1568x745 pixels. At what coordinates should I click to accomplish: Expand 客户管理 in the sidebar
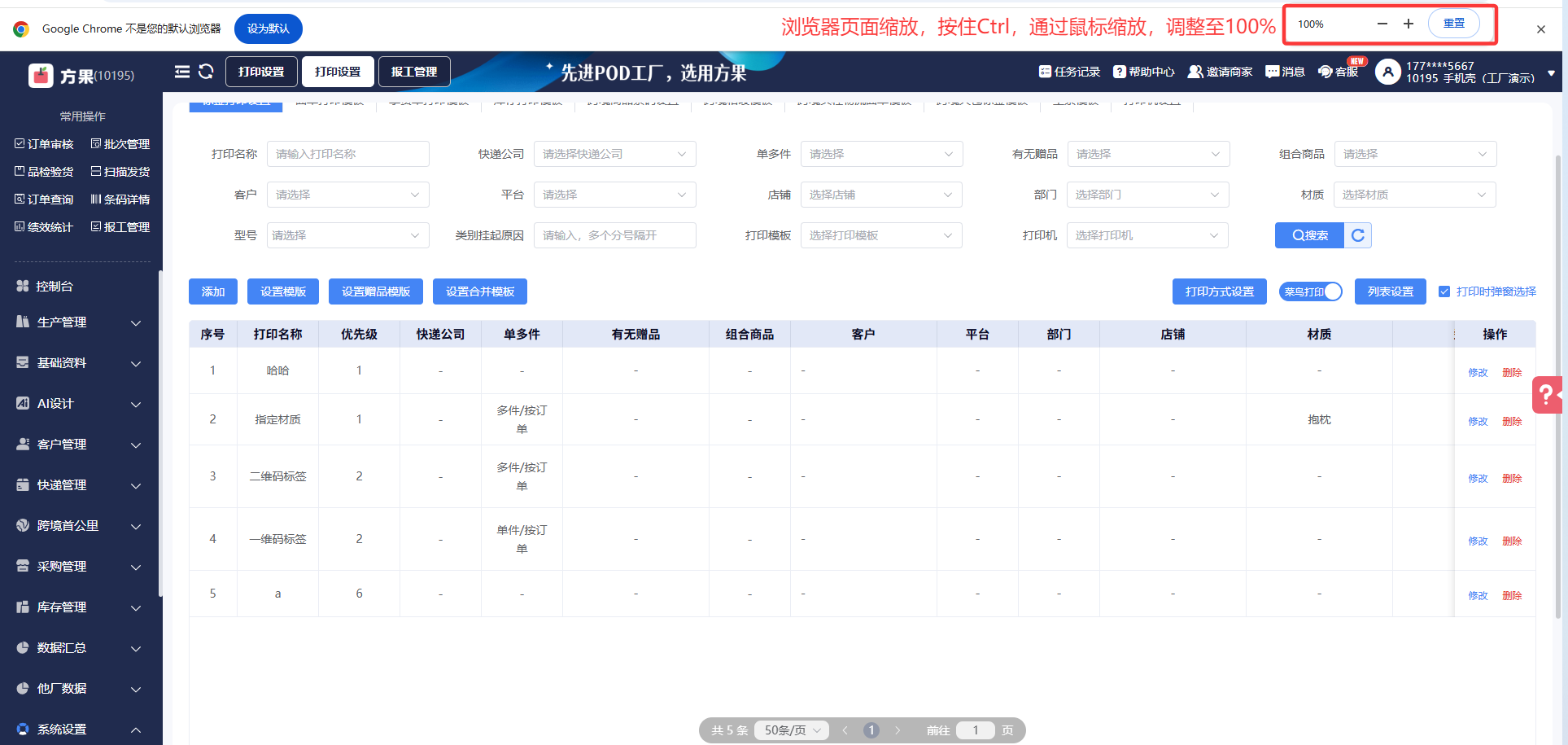[80, 445]
